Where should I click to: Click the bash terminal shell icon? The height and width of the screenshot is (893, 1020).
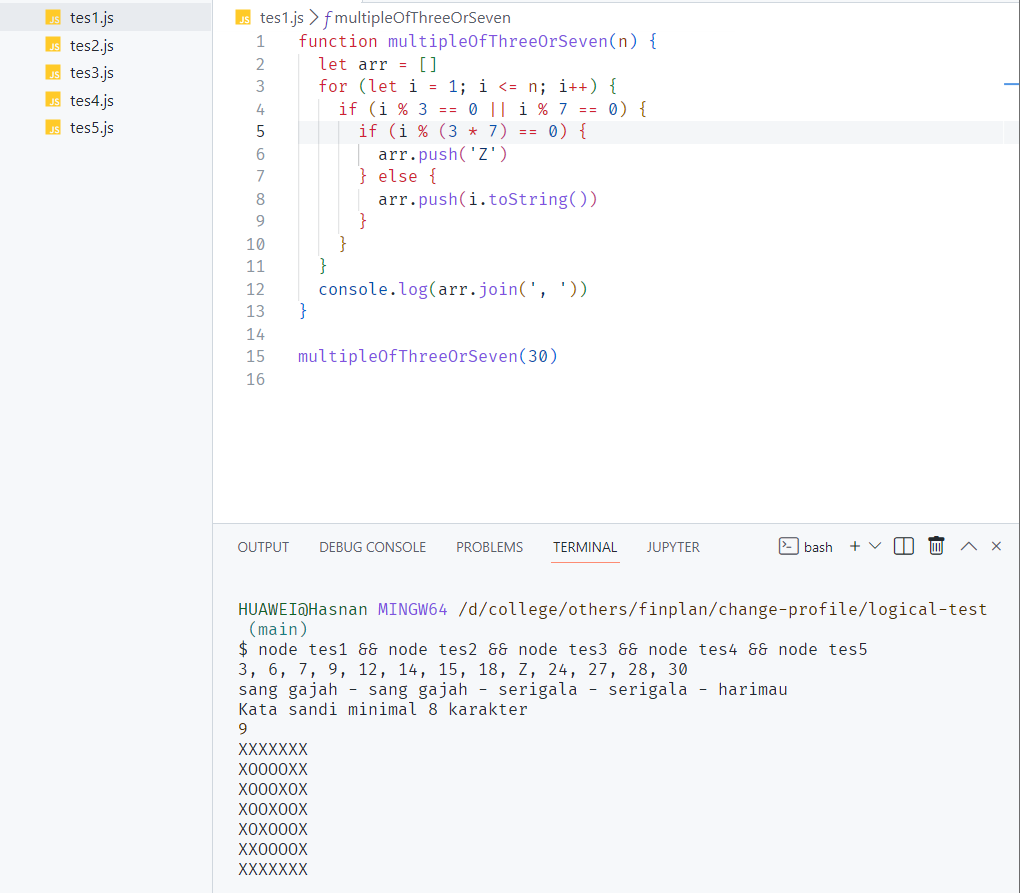(x=790, y=547)
